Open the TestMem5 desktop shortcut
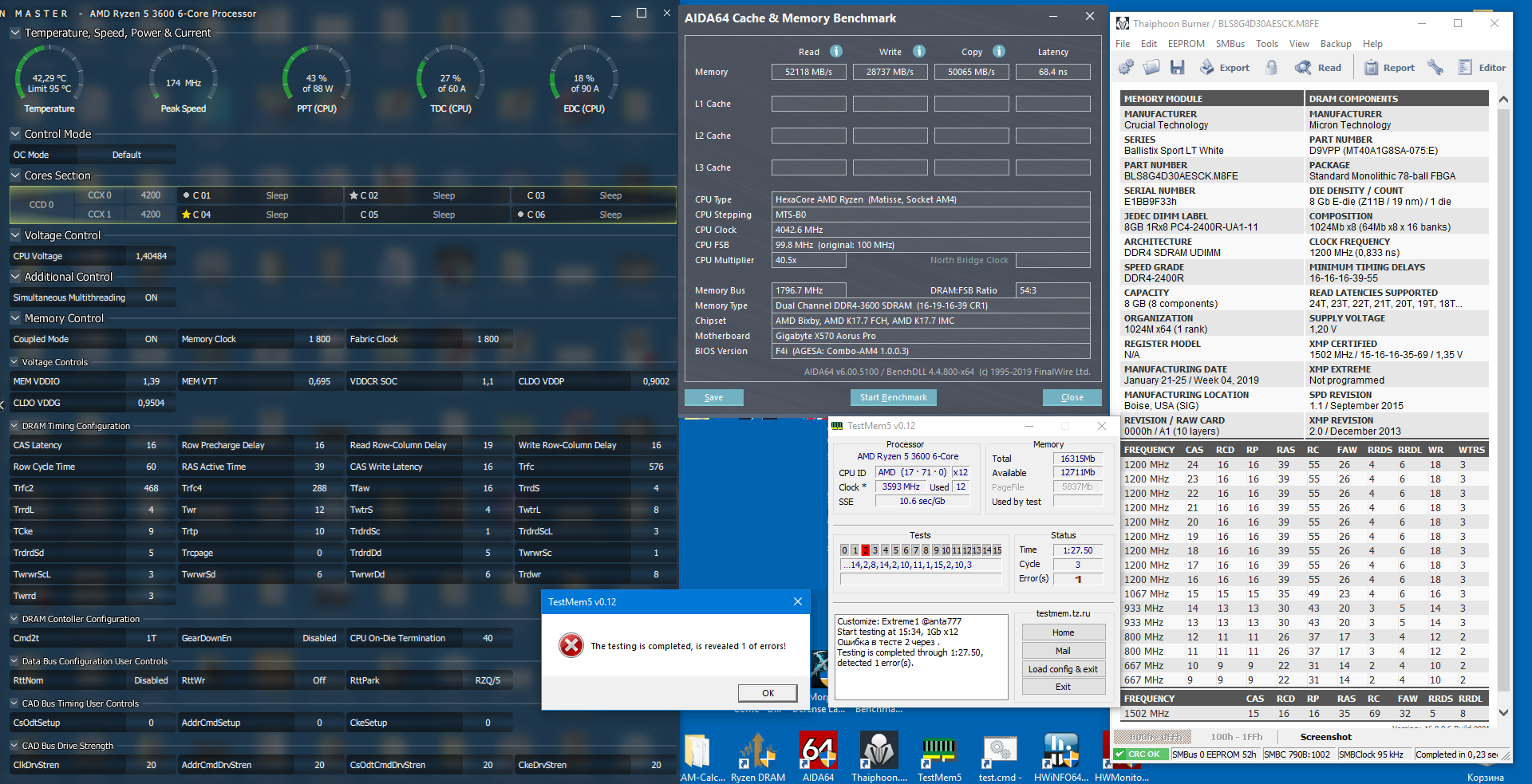 pyautogui.click(x=939, y=756)
